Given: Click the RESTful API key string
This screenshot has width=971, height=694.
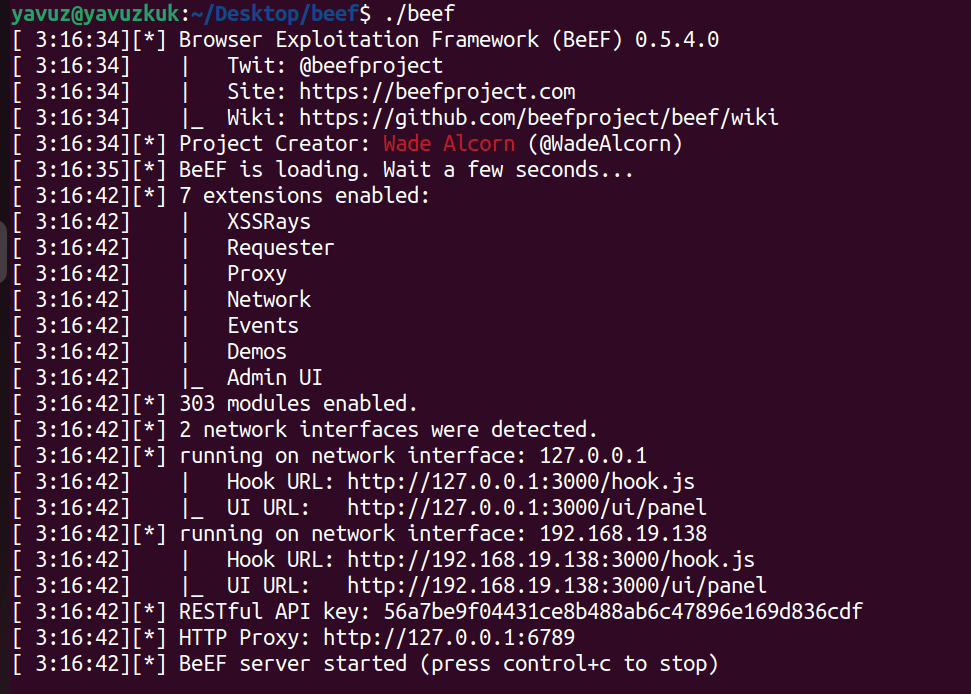Looking at the screenshot, I should pyautogui.click(x=623, y=612).
